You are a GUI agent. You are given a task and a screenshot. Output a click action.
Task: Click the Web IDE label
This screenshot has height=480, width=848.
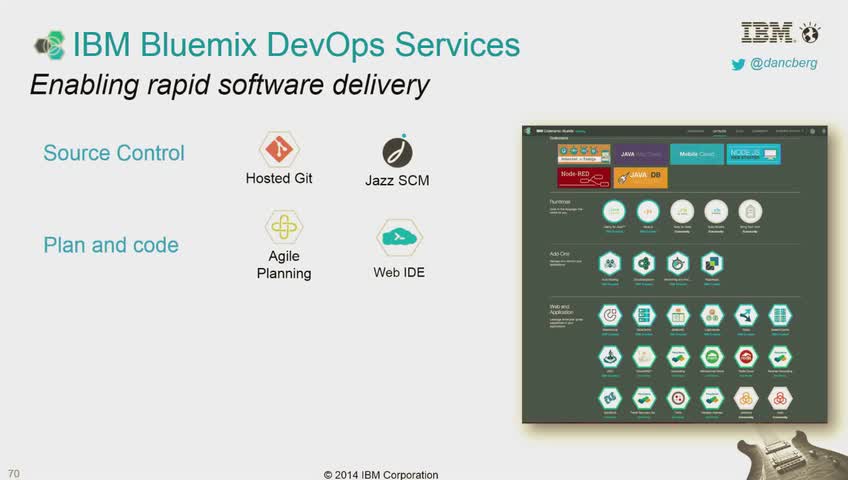[399, 272]
